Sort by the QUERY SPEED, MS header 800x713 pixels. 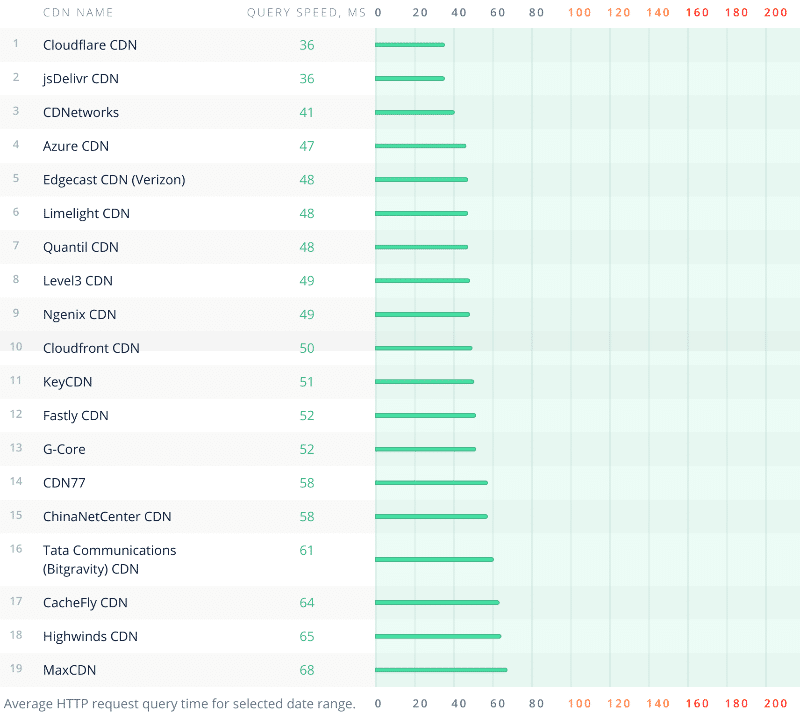pos(306,13)
